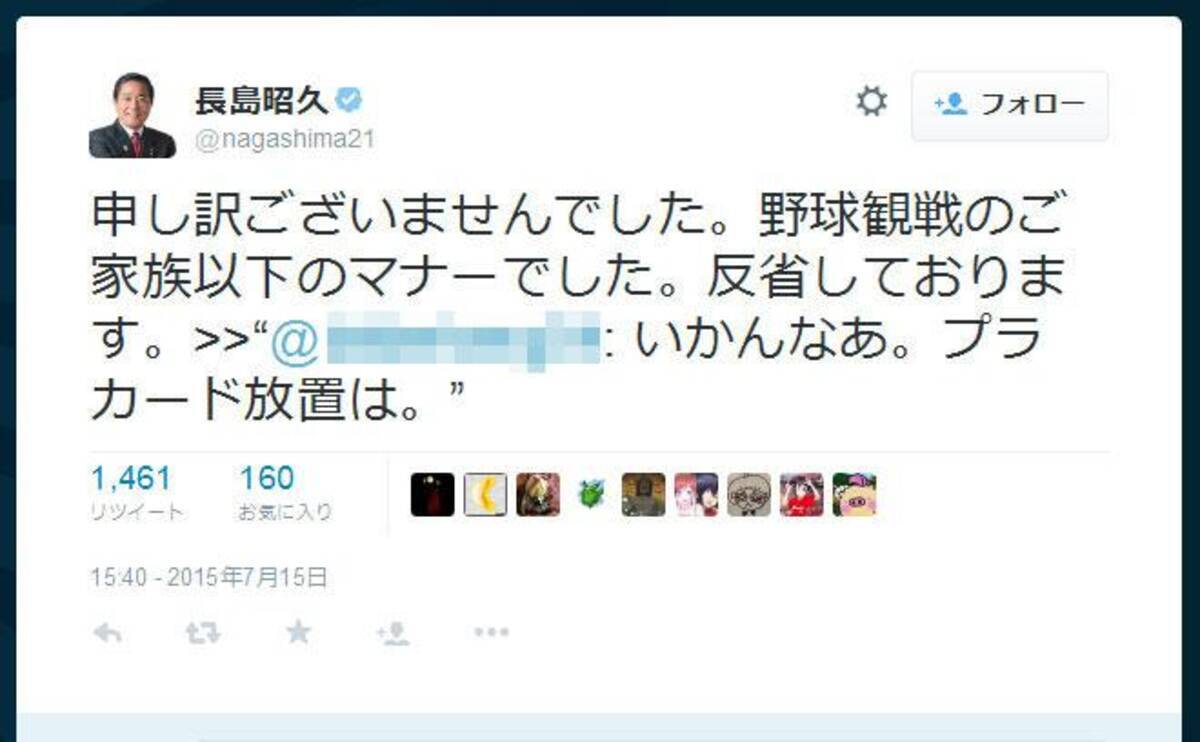Viewport: 1200px width, 742px height.
Task: Click the follow-person icon below the tweet
Action: point(392,632)
